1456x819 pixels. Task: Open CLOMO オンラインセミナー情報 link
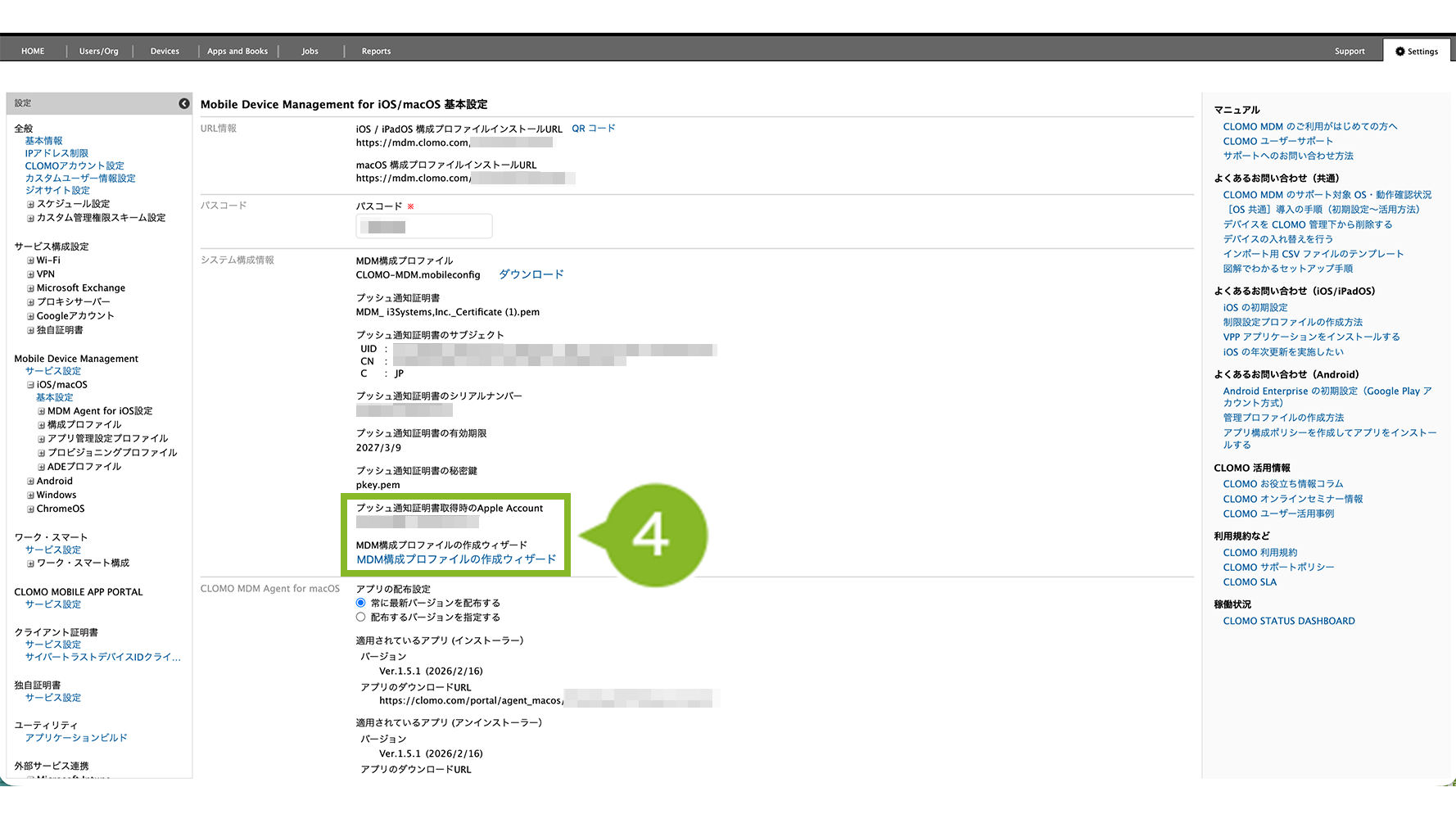pos(1293,500)
